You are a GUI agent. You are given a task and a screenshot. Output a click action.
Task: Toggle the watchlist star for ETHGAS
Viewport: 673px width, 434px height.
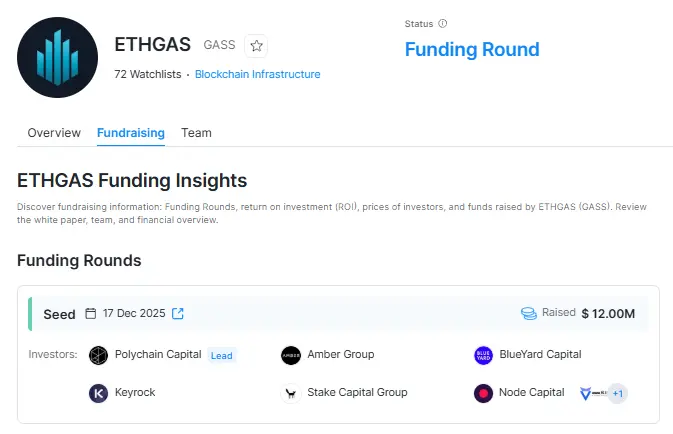coord(256,45)
